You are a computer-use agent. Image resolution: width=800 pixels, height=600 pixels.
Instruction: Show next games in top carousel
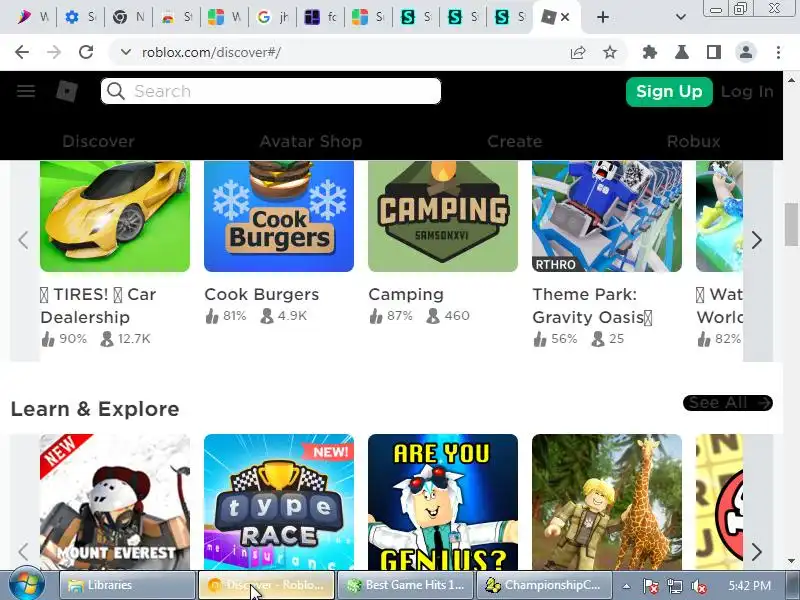click(757, 240)
